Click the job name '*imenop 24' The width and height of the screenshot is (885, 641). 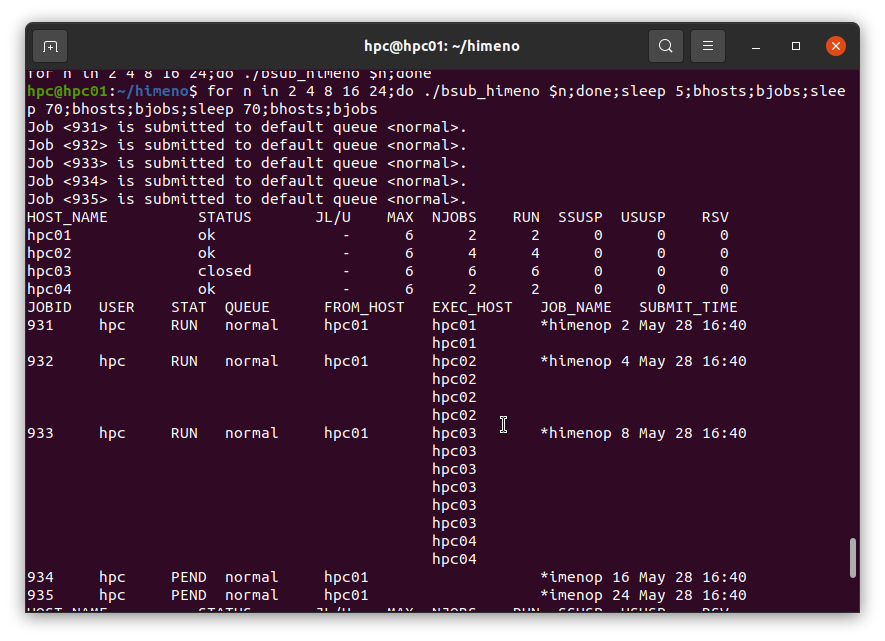click(x=585, y=595)
